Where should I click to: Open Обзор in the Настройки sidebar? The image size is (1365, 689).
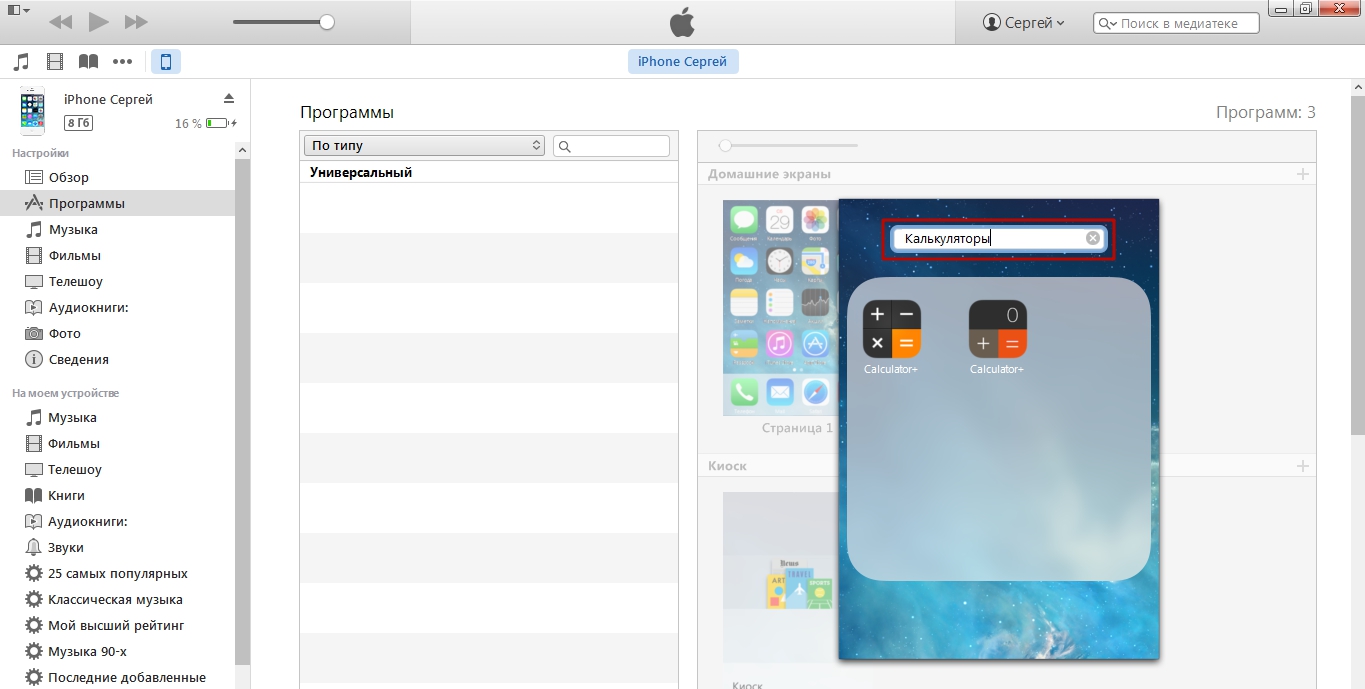(68, 177)
